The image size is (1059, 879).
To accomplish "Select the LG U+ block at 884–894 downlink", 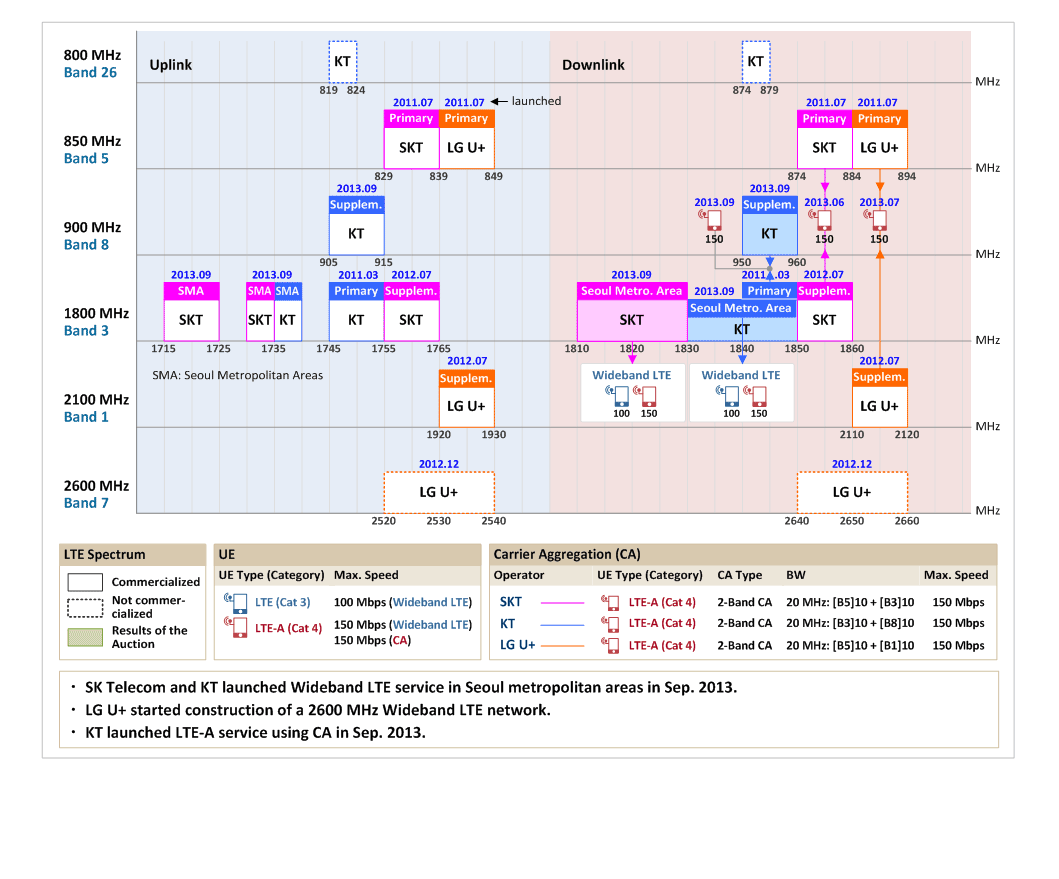I will click(x=880, y=139).
